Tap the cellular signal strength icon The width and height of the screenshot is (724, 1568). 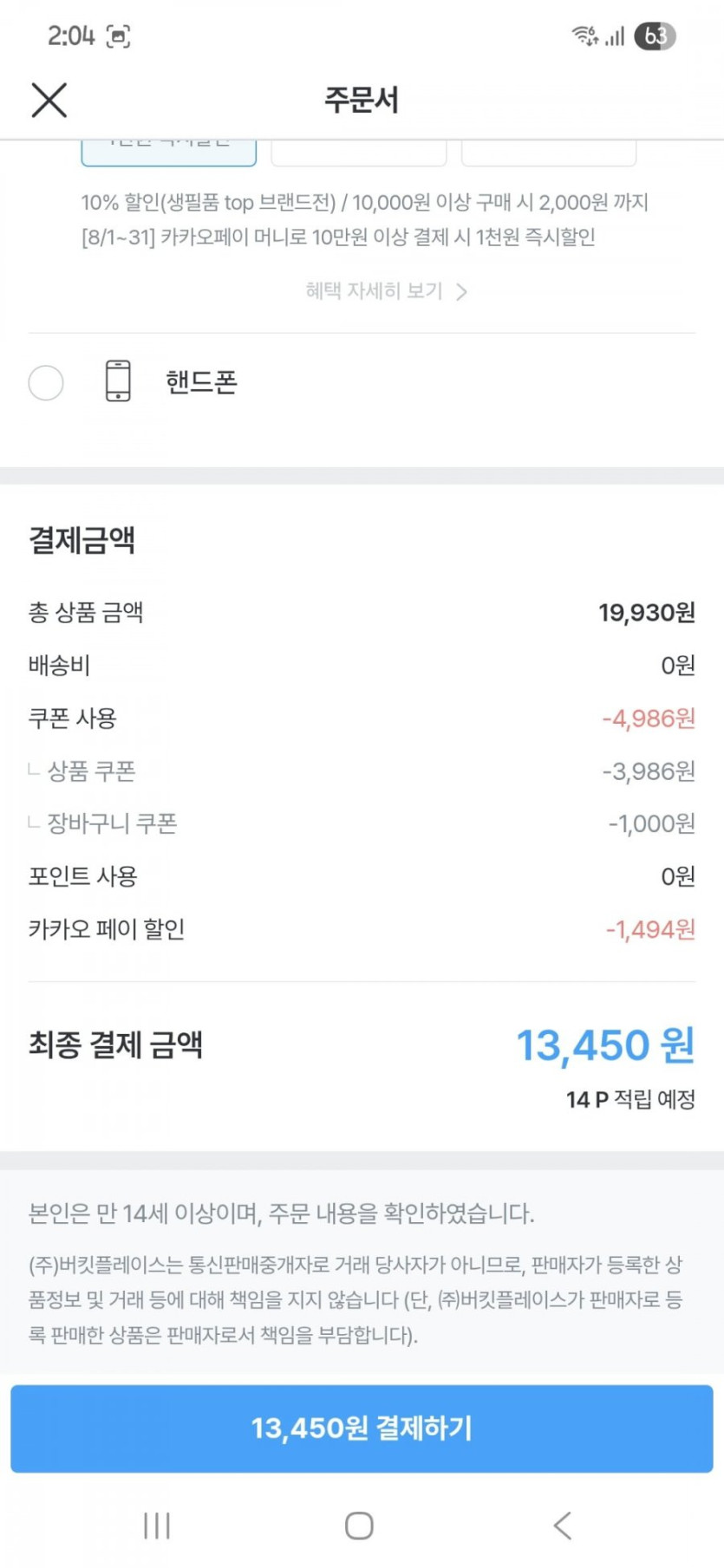point(616,36)
